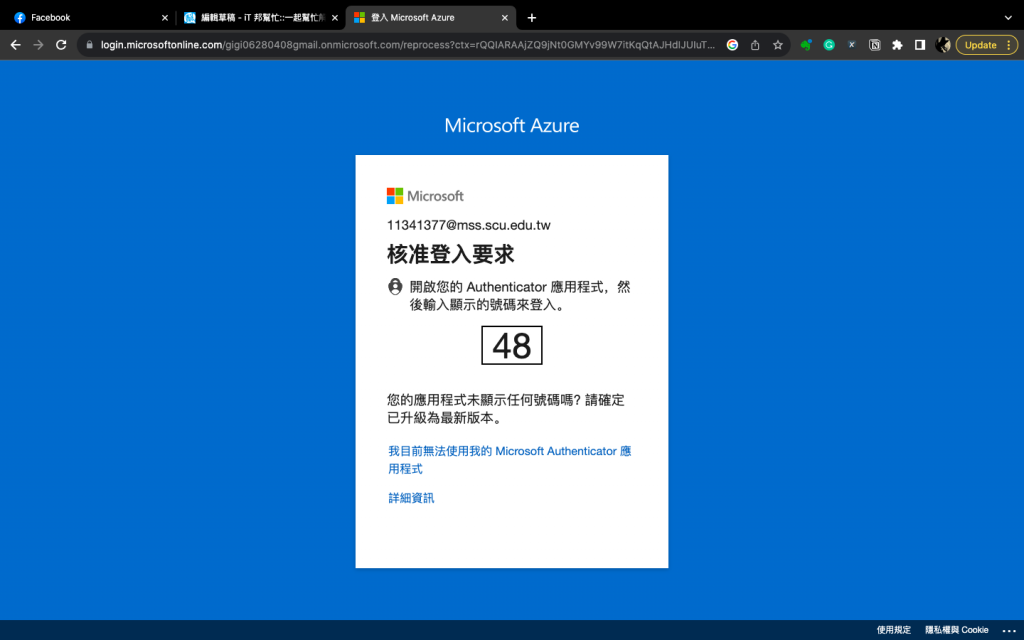
Task: Click the Microsoft Azure page title
Action: pos(512,125)
